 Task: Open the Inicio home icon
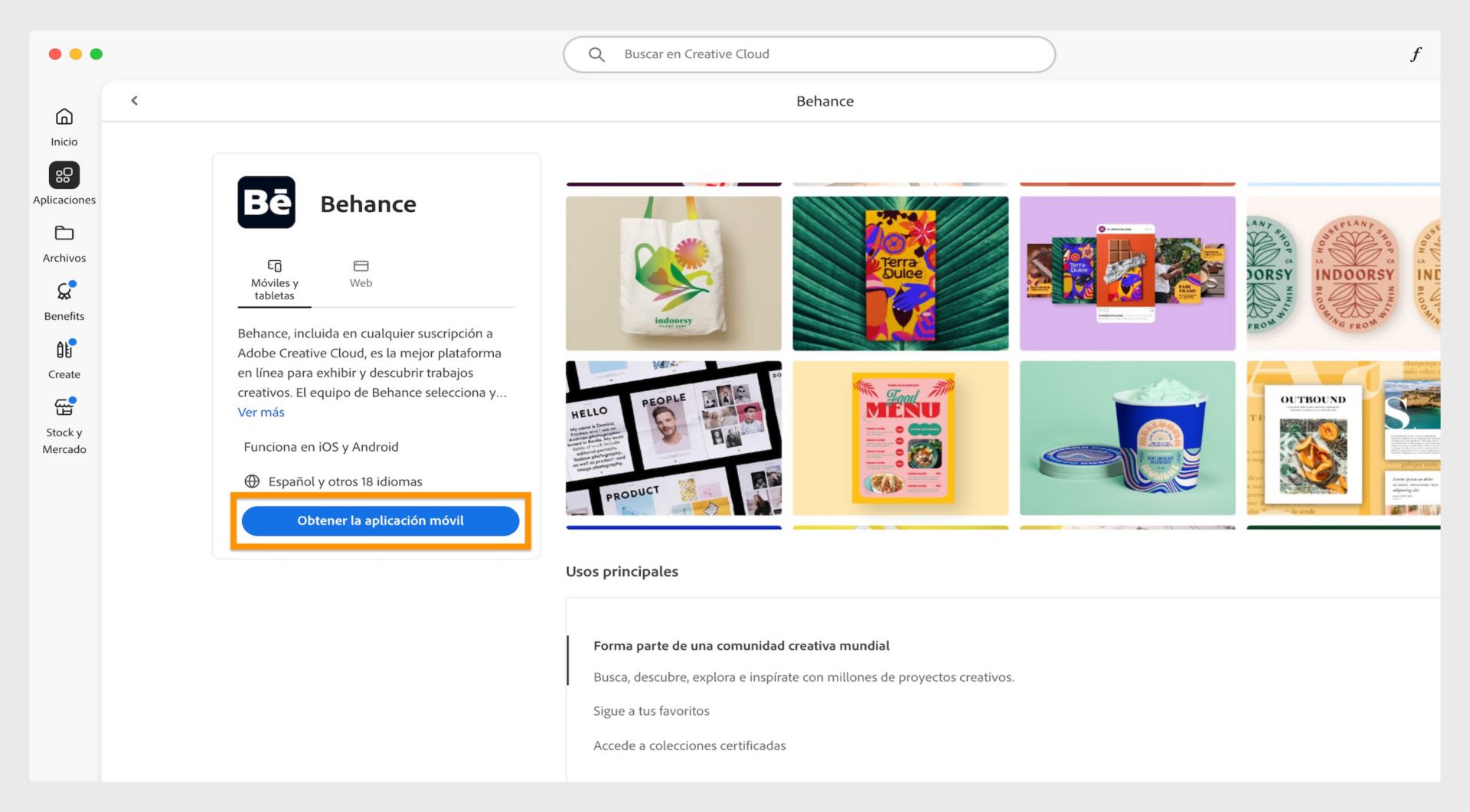(64, 122)
